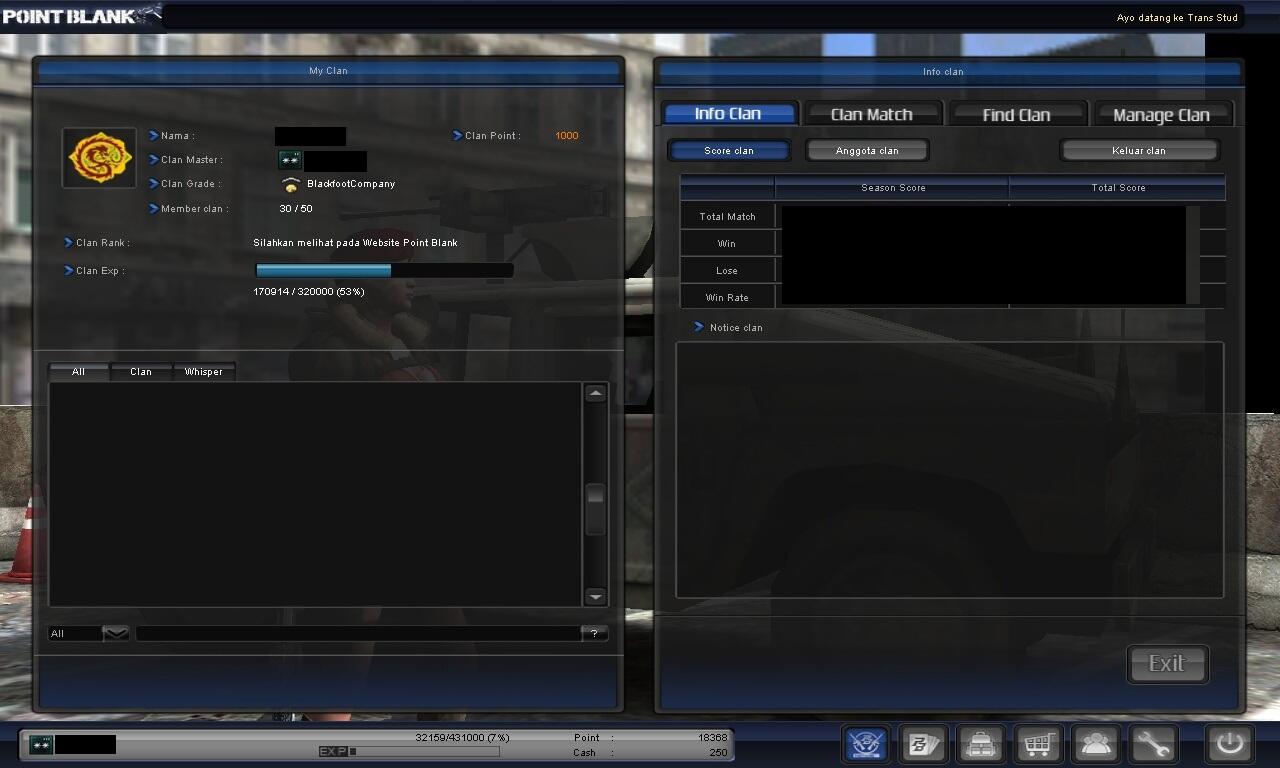
Task: Click the Cash value 250
Action: pos(718,753)
